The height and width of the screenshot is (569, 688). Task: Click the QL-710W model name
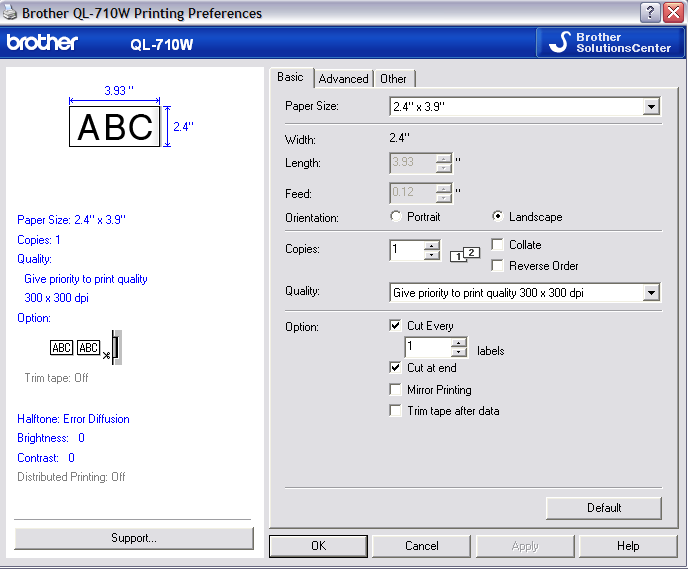(161, 44)
